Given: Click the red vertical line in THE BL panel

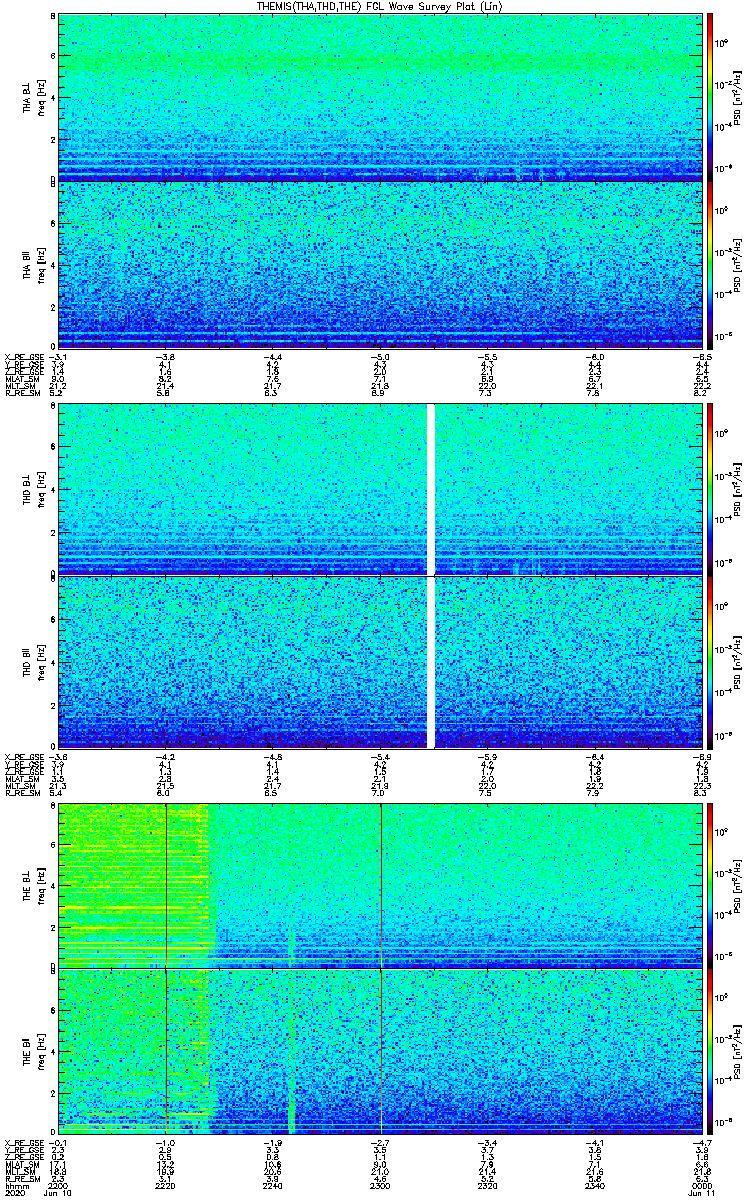Looking at the screenshot, I should click(x=166, y=885).
